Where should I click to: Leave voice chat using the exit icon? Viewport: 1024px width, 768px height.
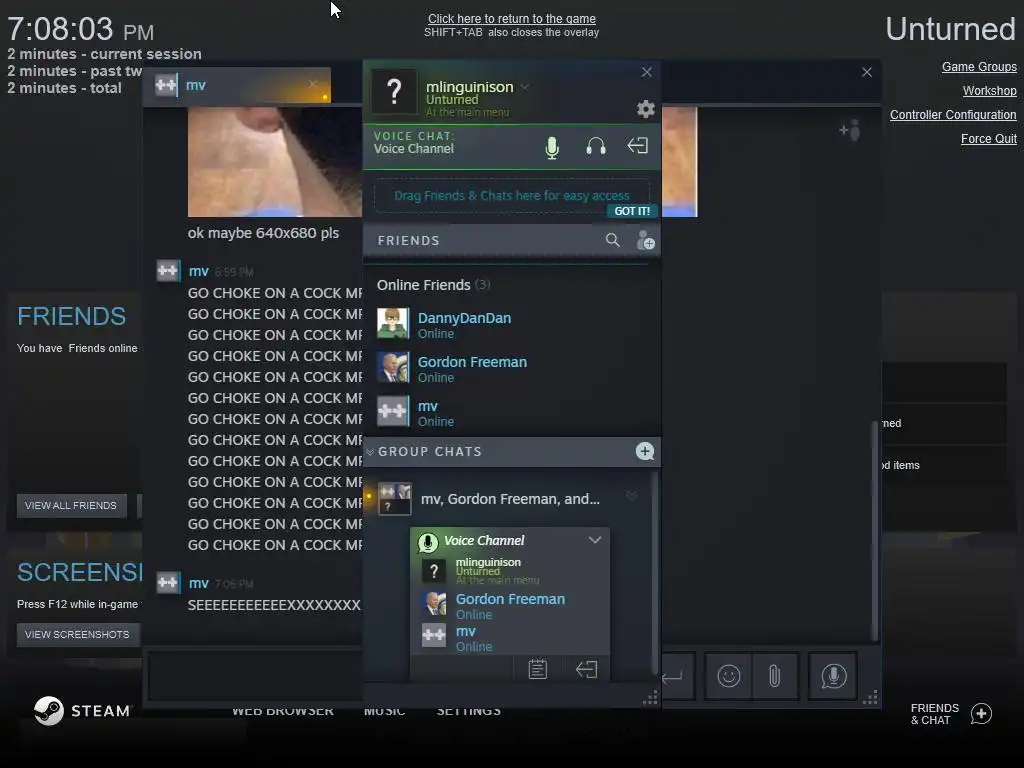click(x=637, y=146)
